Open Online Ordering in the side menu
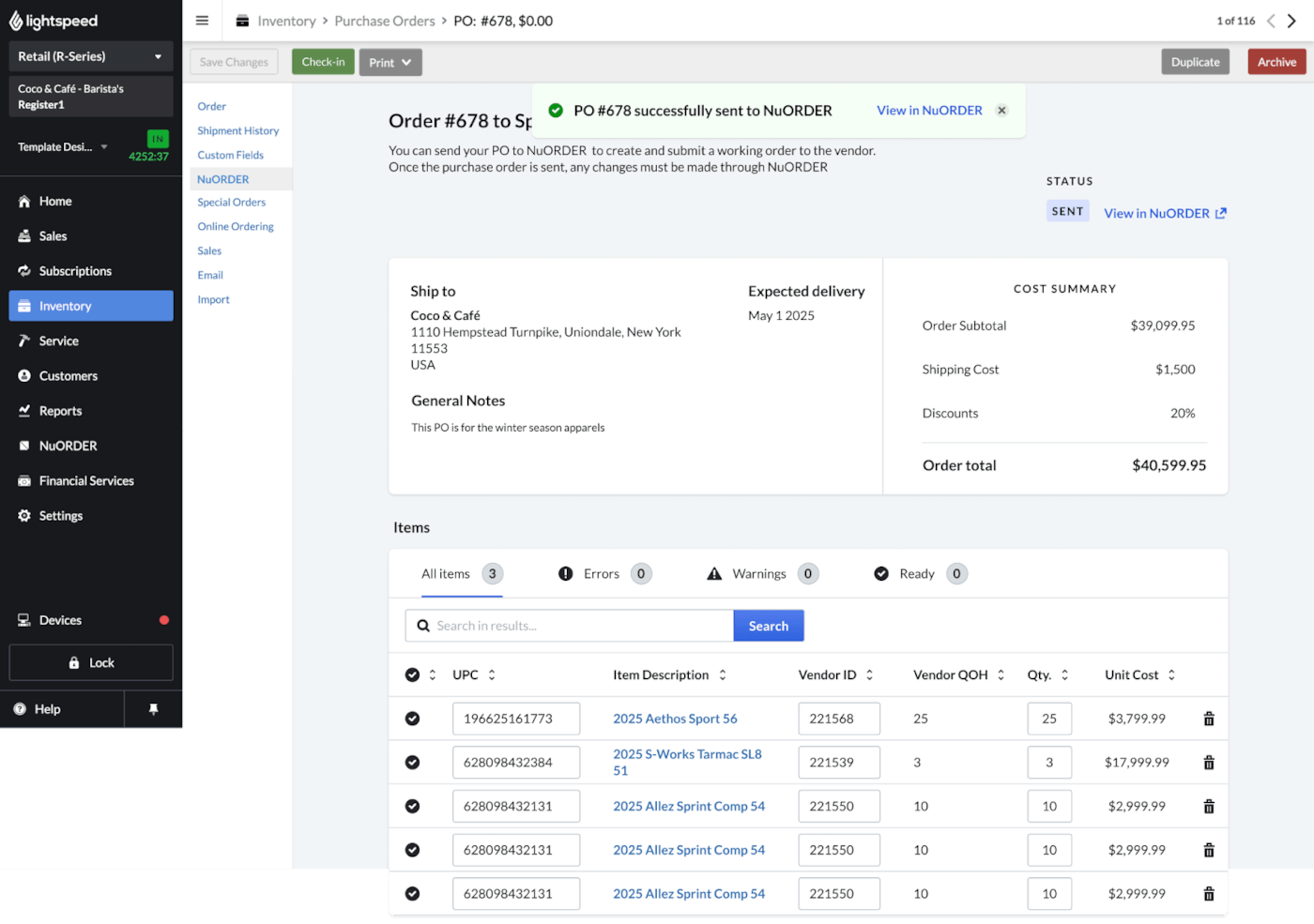The height and width of the screenshot is (924, 1314). (x=236, y=226)
